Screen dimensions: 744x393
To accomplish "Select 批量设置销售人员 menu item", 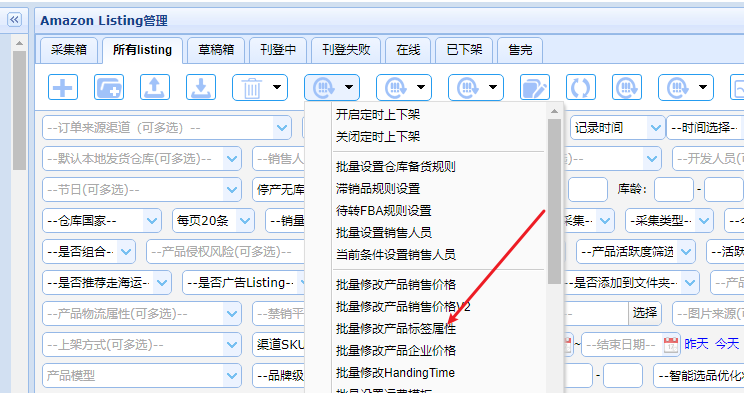I will 383,233.
